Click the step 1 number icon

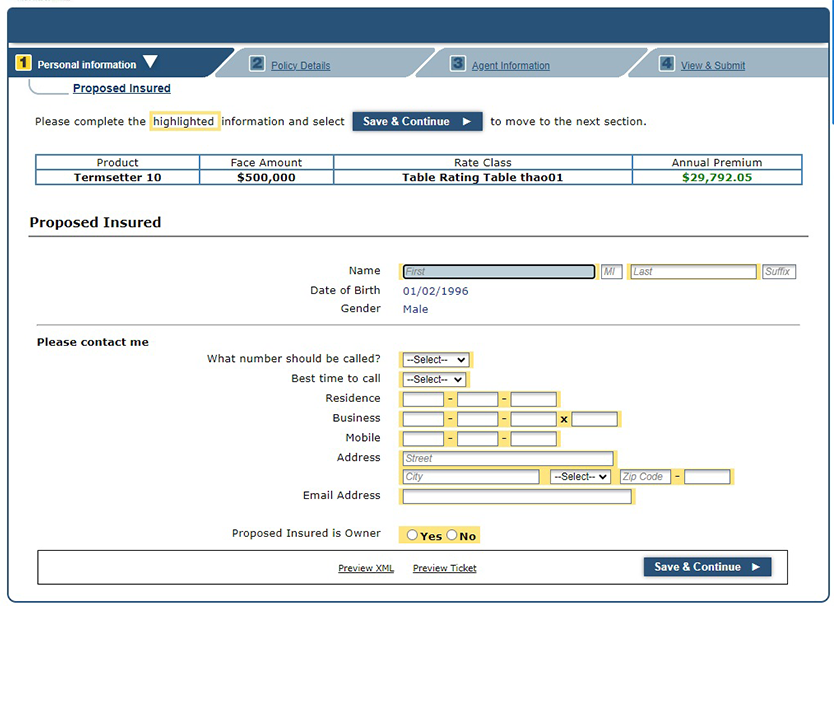click(x=24, y=64)
